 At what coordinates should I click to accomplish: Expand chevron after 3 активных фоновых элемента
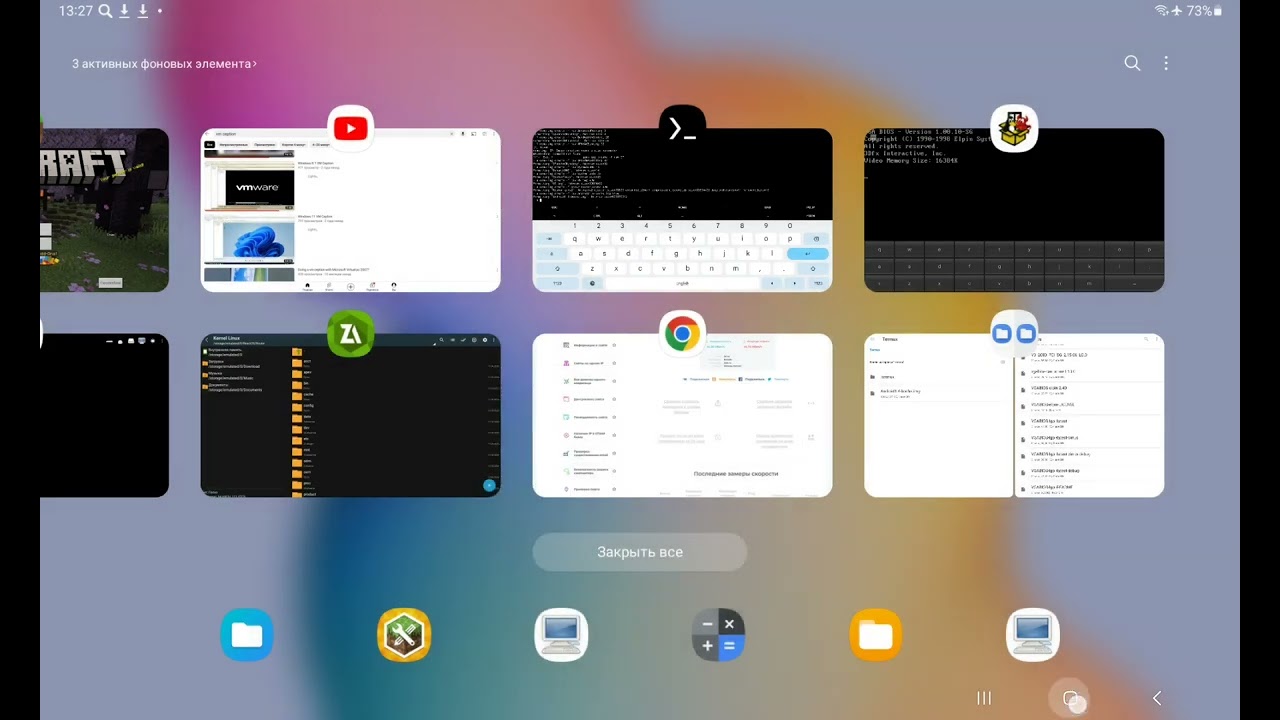click(x=255, y=64)
